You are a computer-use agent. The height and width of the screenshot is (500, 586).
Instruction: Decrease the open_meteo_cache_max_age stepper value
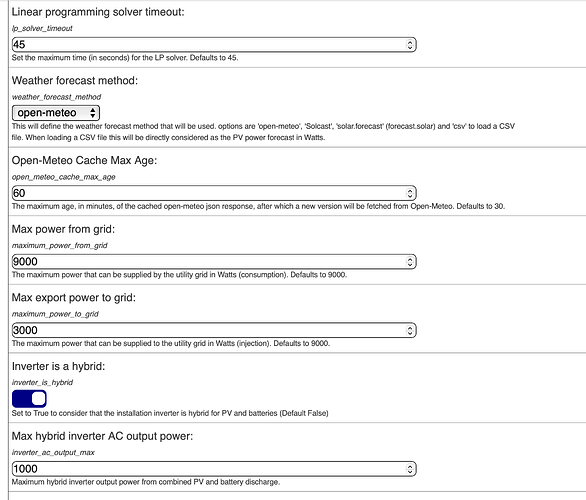[410, 196]
